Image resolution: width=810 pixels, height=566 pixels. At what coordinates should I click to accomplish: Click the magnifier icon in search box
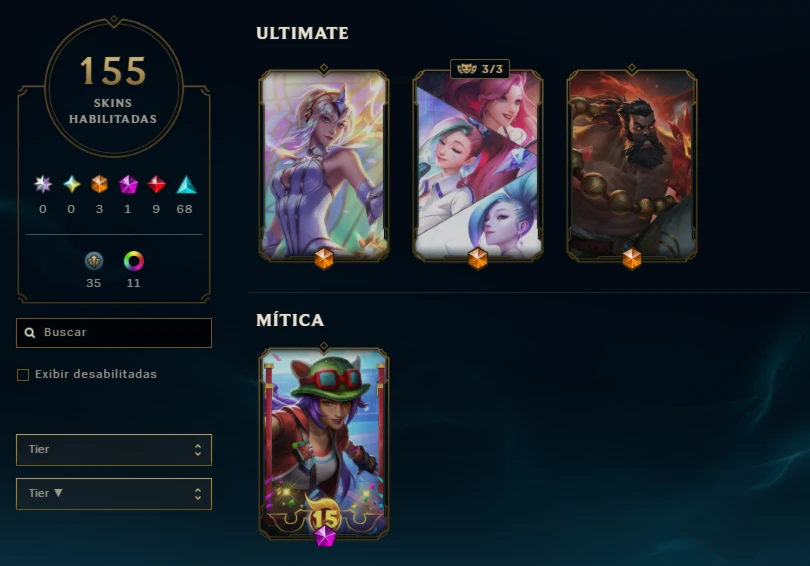coord(30,333)
